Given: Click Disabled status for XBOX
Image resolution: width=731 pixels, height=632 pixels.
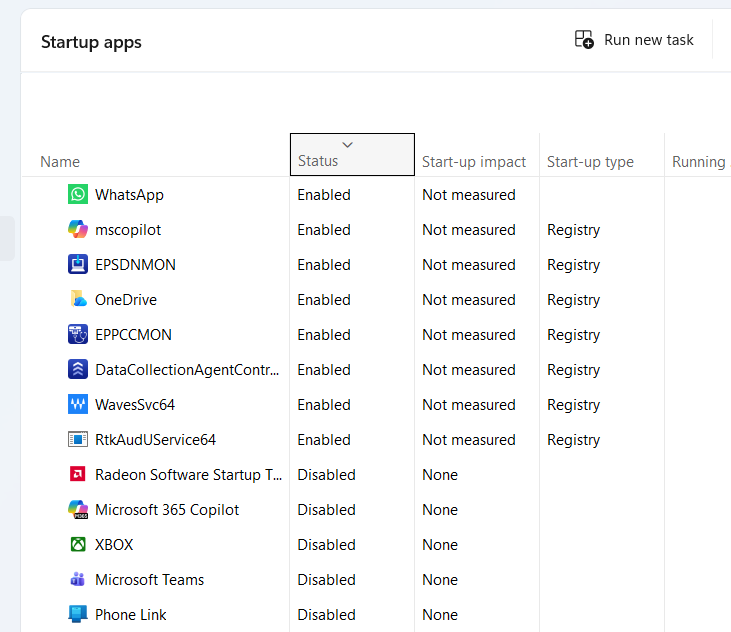Looking at the screenshot, I should 326,544.
